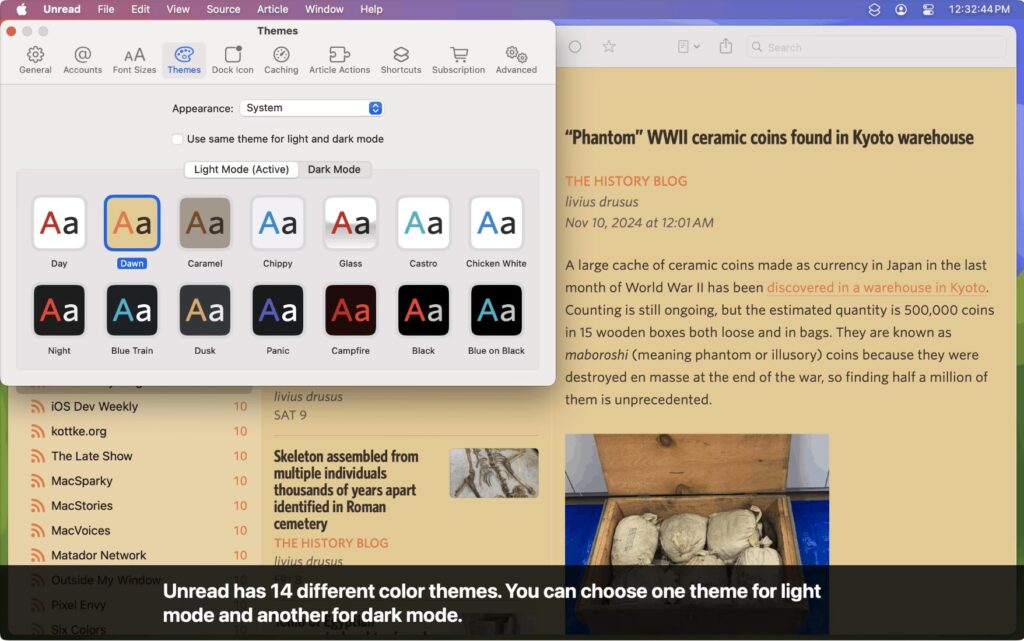The width and height of the screenshot is (1024, 641).
Task: Enable the same theme for light and dark mode
Action: click(x=177, y=140)
